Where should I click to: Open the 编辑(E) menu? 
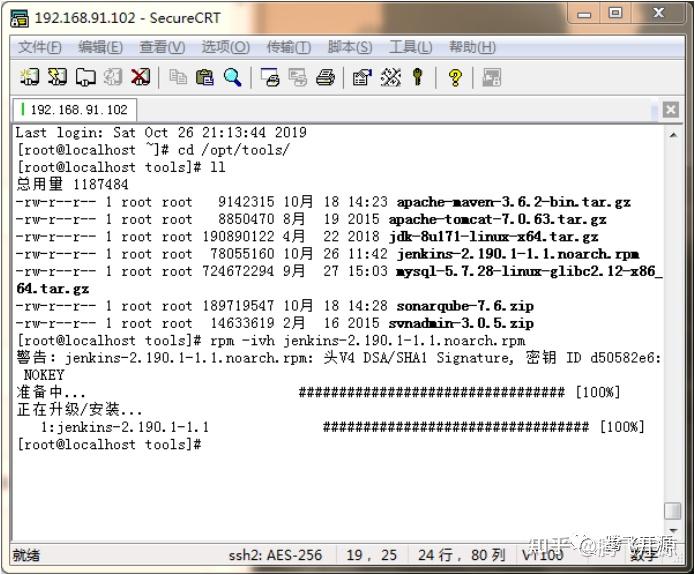[101, 47]
